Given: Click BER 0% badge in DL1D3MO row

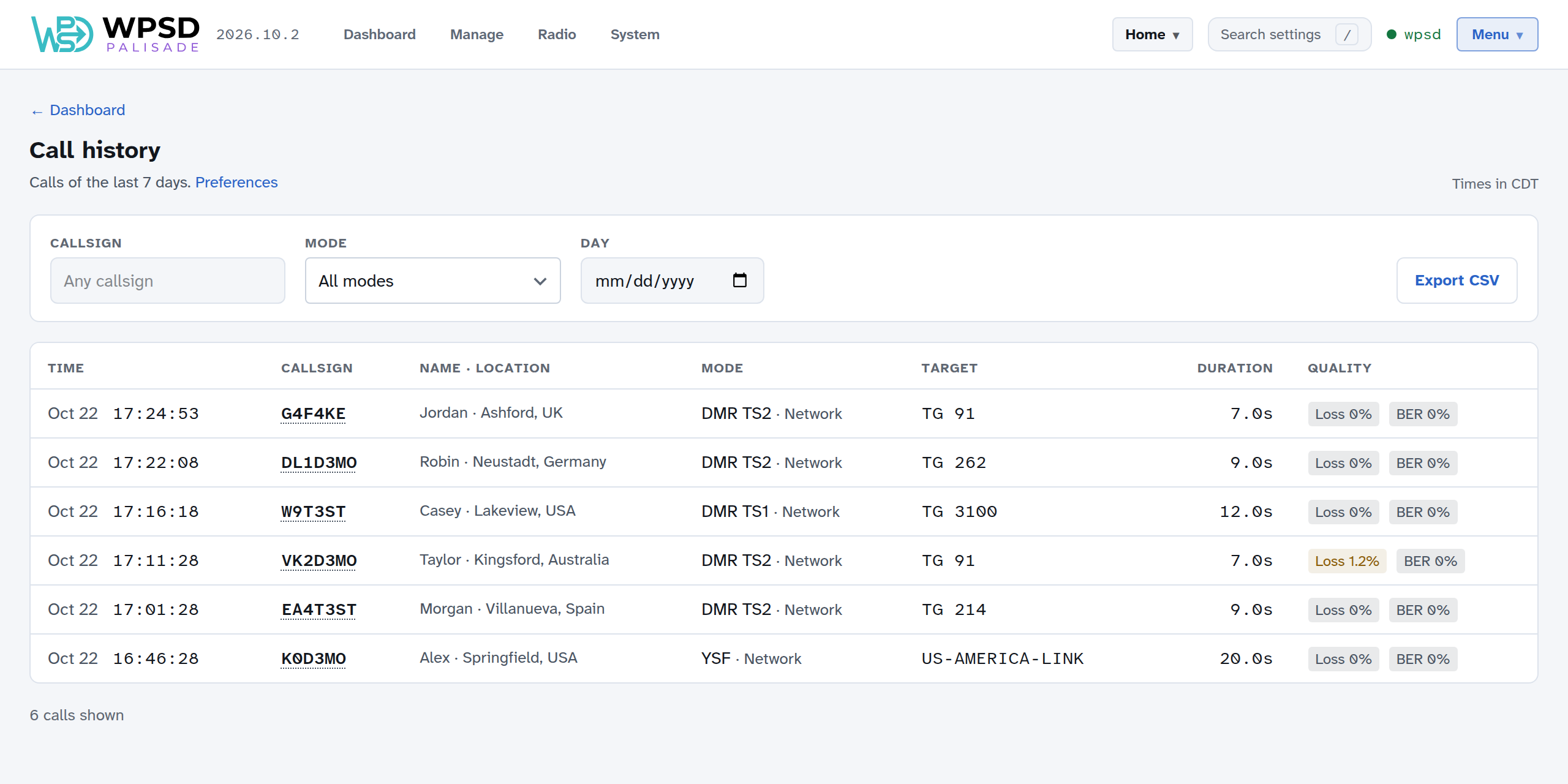Looking at the screenshot, I should coord(1423,463).
